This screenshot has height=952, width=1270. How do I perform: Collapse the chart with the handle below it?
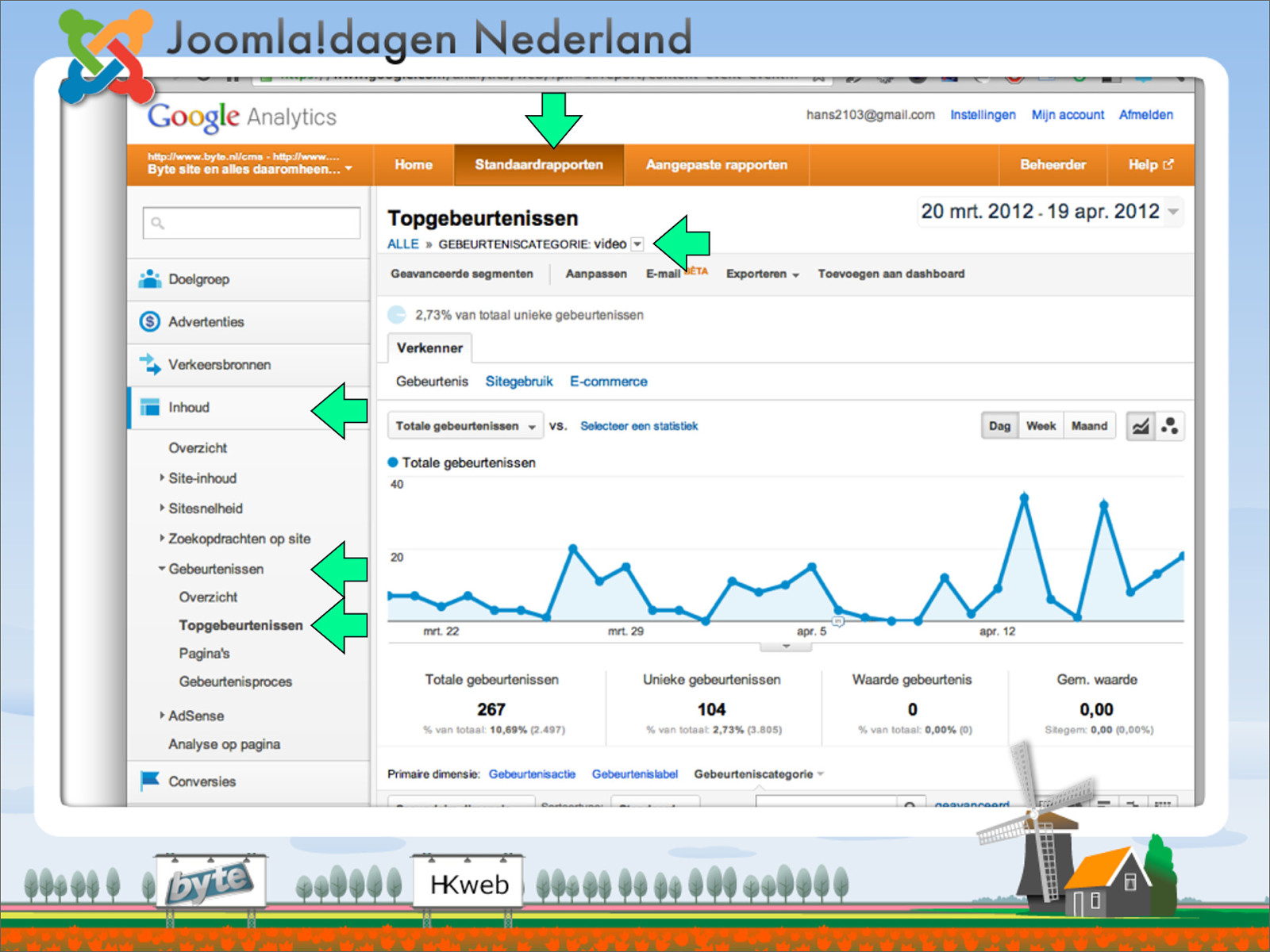click(786, 647)
